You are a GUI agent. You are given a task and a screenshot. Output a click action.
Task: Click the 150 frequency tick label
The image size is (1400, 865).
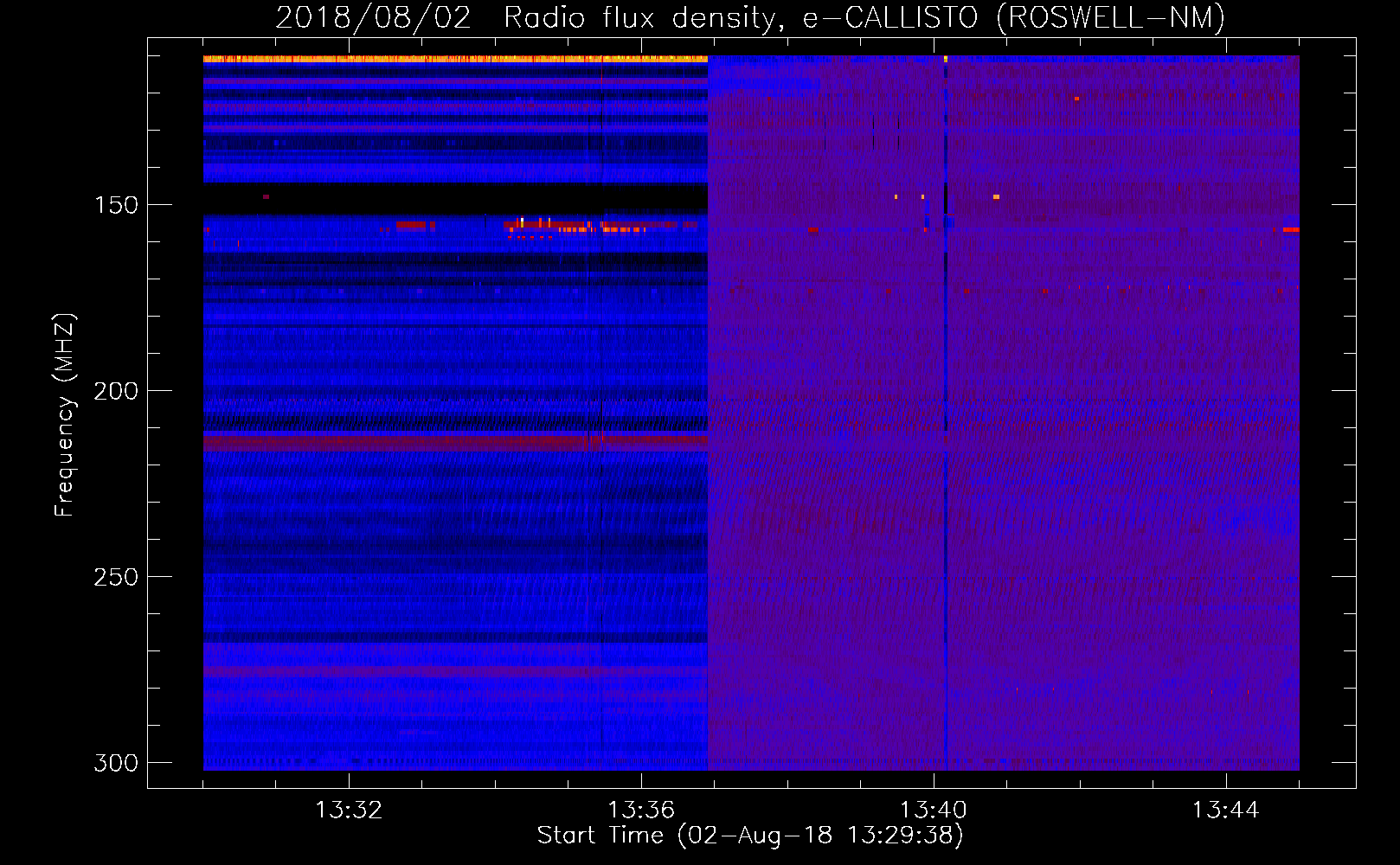point(116,205)
